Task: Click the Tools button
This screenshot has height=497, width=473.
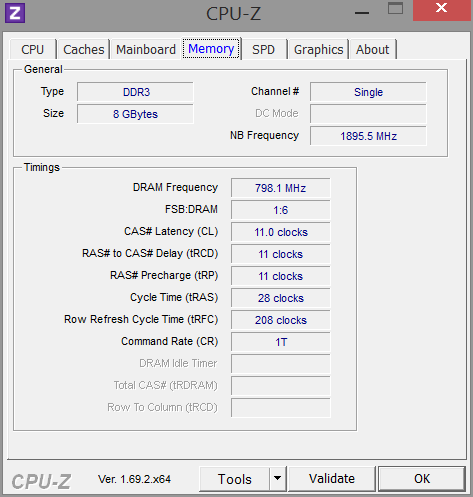Action: [234, 479]
